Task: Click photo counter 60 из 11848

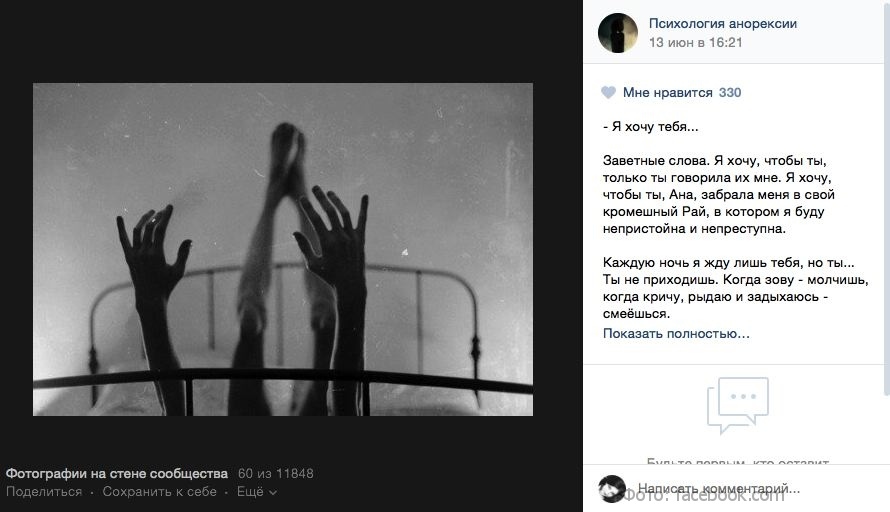Action: click(275, 473)
